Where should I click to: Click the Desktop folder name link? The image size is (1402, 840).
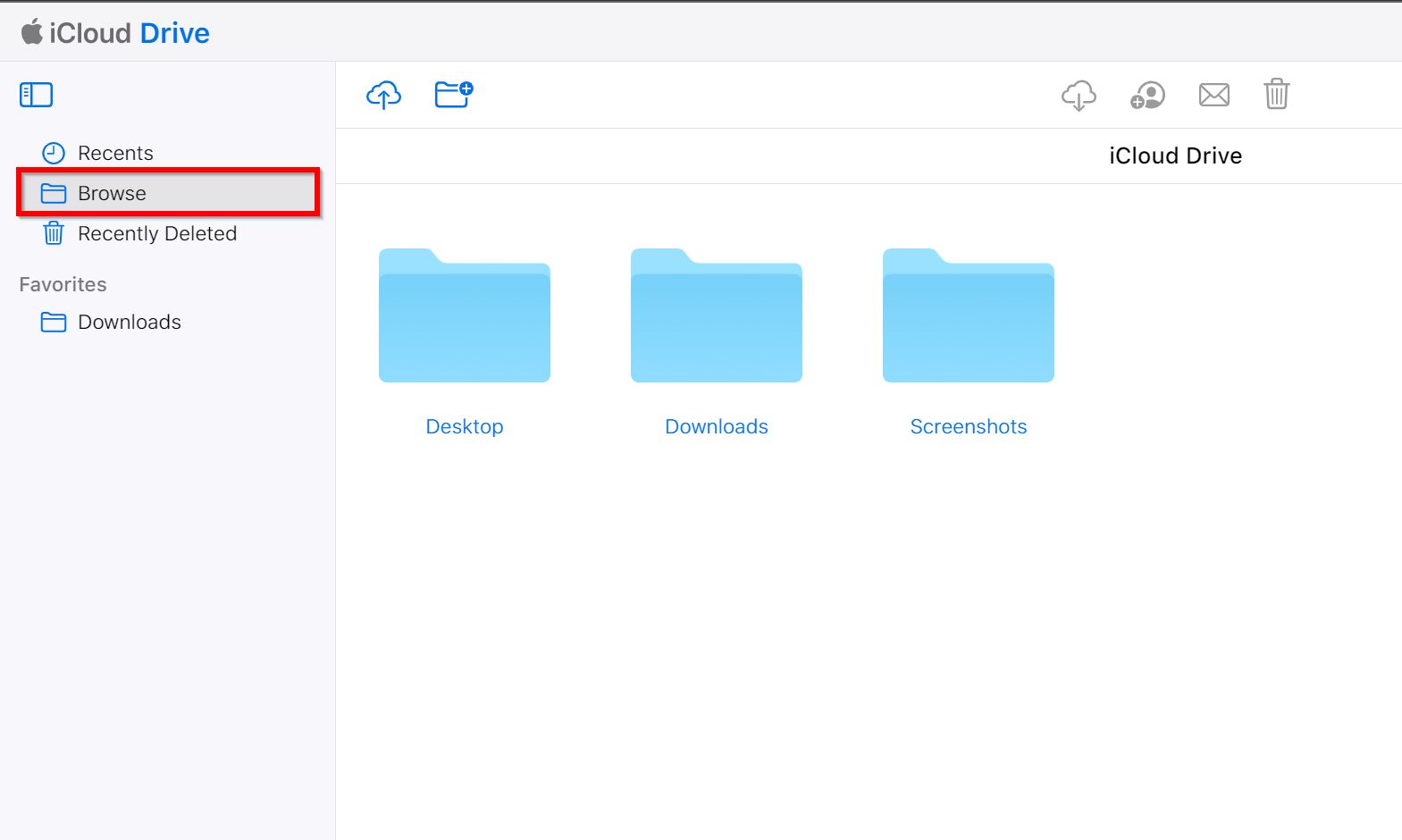[x=465, y=426]
